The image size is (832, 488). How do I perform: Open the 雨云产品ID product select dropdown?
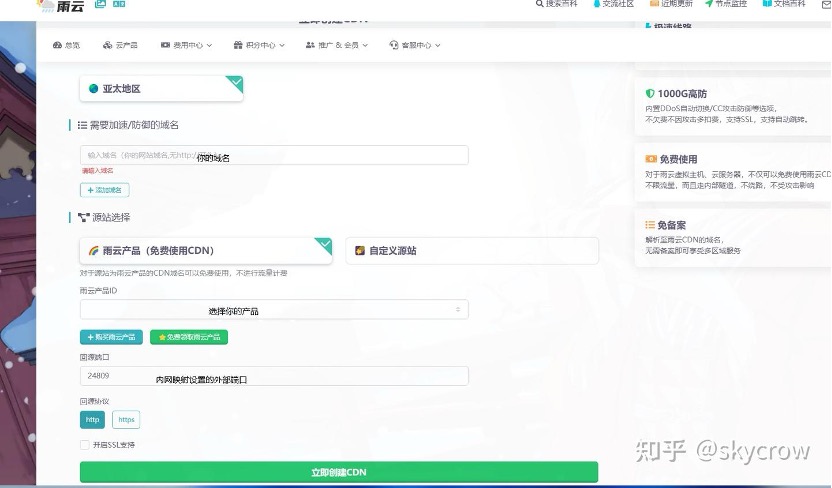tap(274, 310)
